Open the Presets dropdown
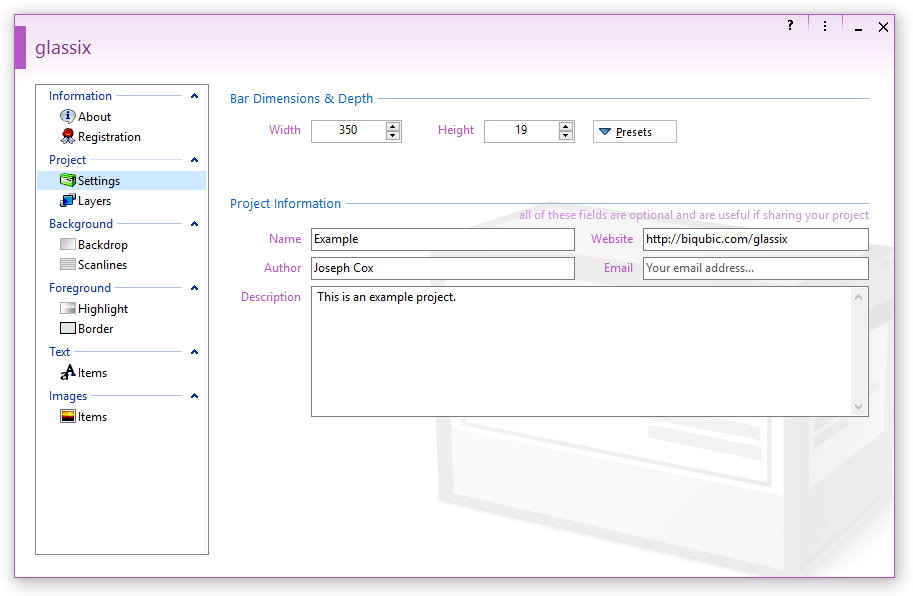Viewport: 913px width, 596px height. point(634,132)
